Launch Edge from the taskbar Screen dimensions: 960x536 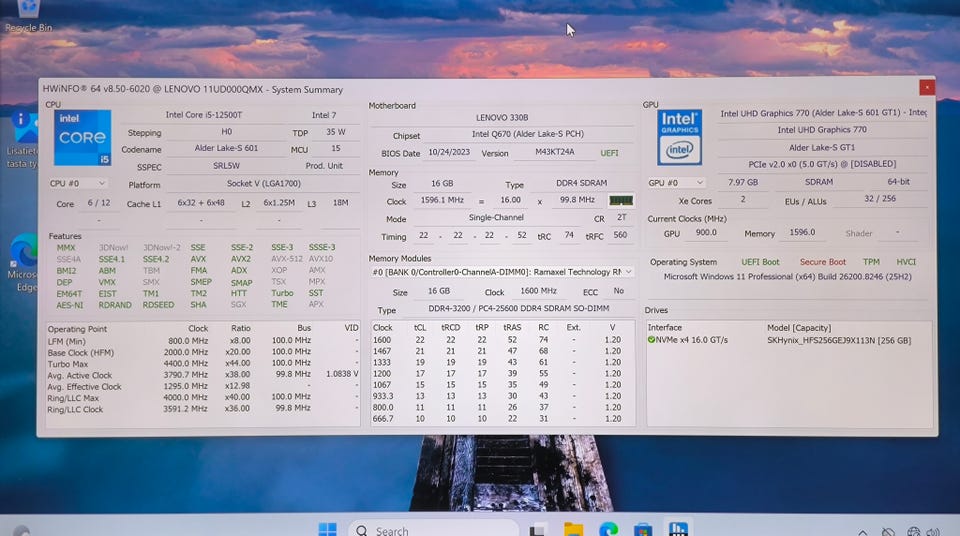pyautogui.click(x=609, y=530)
